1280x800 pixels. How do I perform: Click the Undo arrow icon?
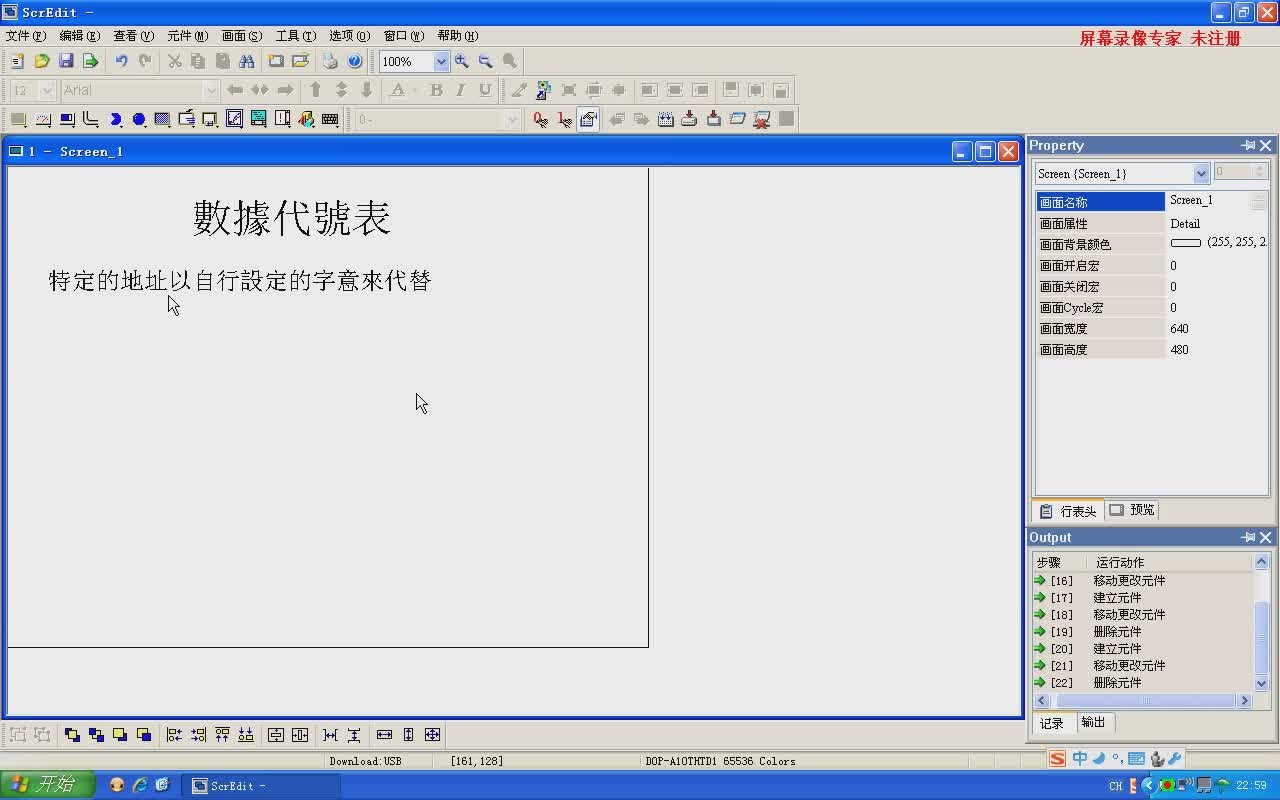(x=121, y=61)
